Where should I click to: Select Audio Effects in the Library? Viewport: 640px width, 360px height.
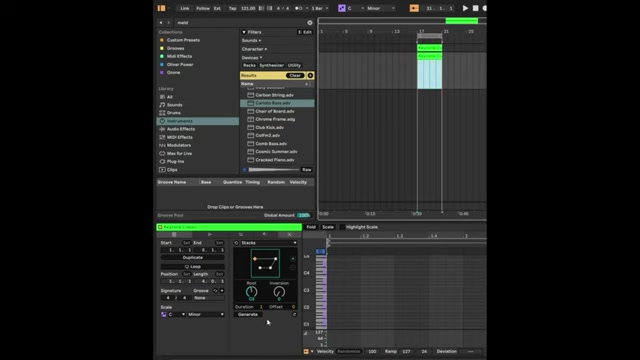tap(180, 129)
